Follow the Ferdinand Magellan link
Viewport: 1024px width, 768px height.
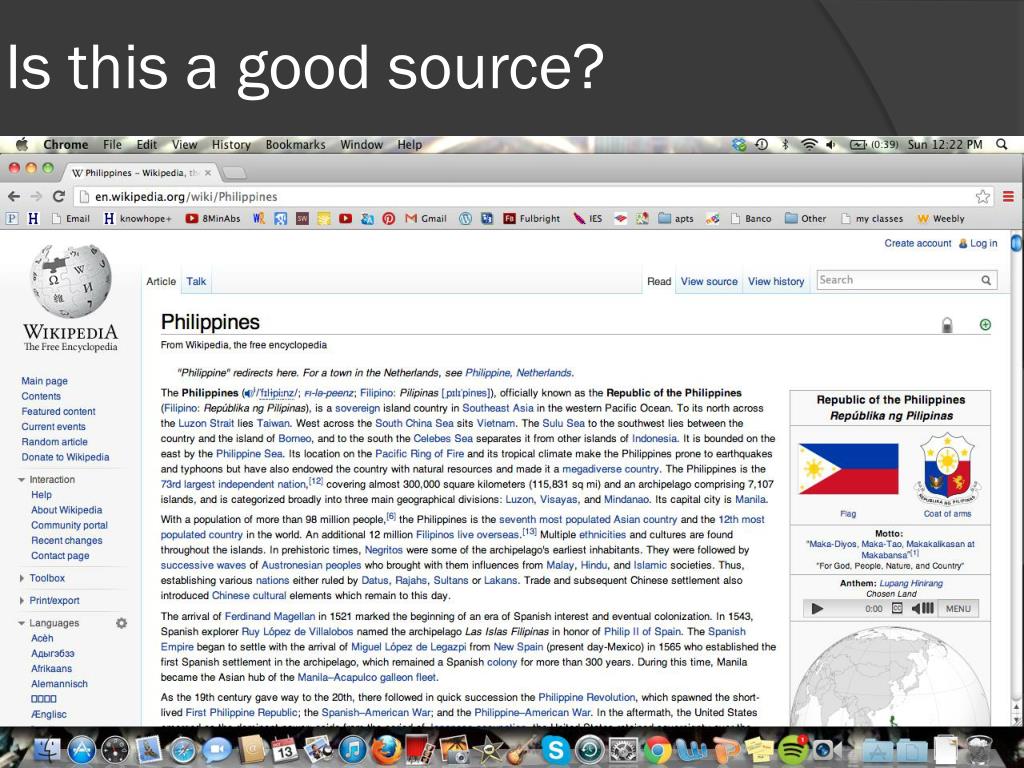pos(270,616)
